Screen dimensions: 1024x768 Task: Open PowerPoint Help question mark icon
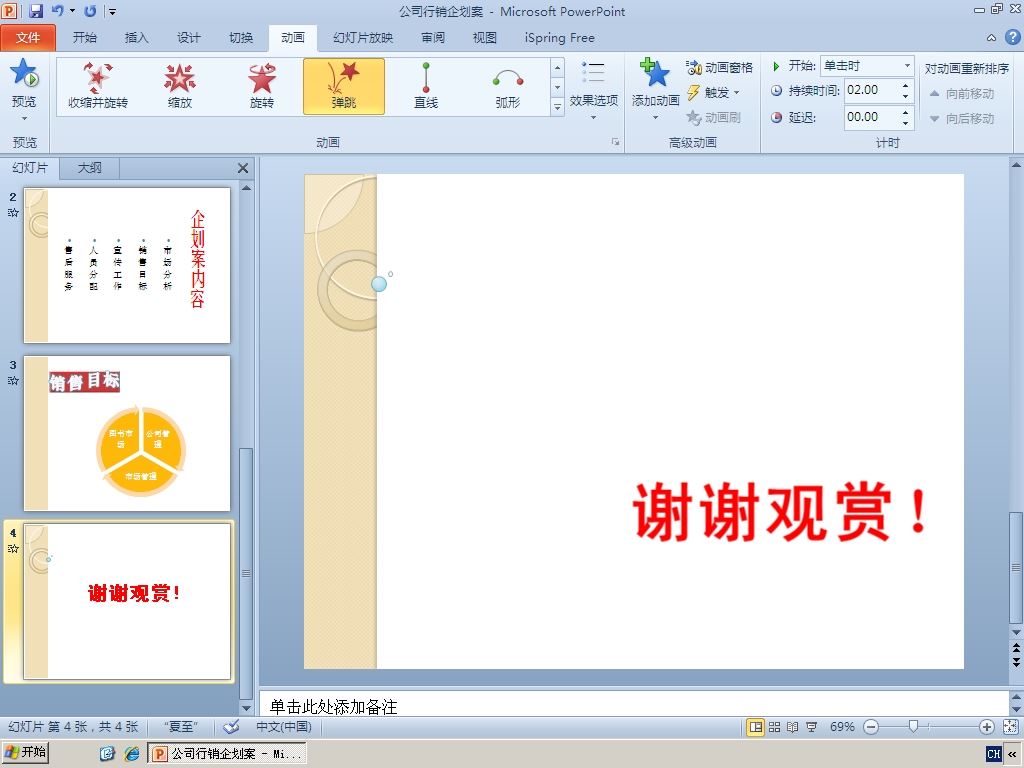tap(1012, 37)
